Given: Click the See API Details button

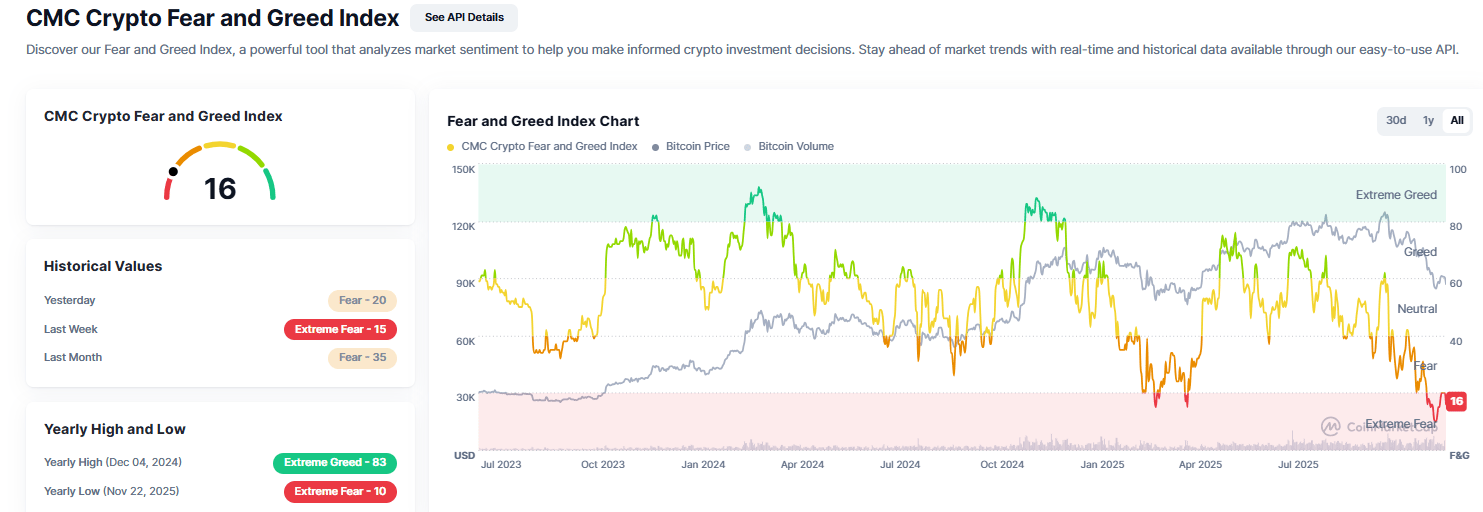Looking at the screenshot, I should pyautogui.click(x=463, y=17).
